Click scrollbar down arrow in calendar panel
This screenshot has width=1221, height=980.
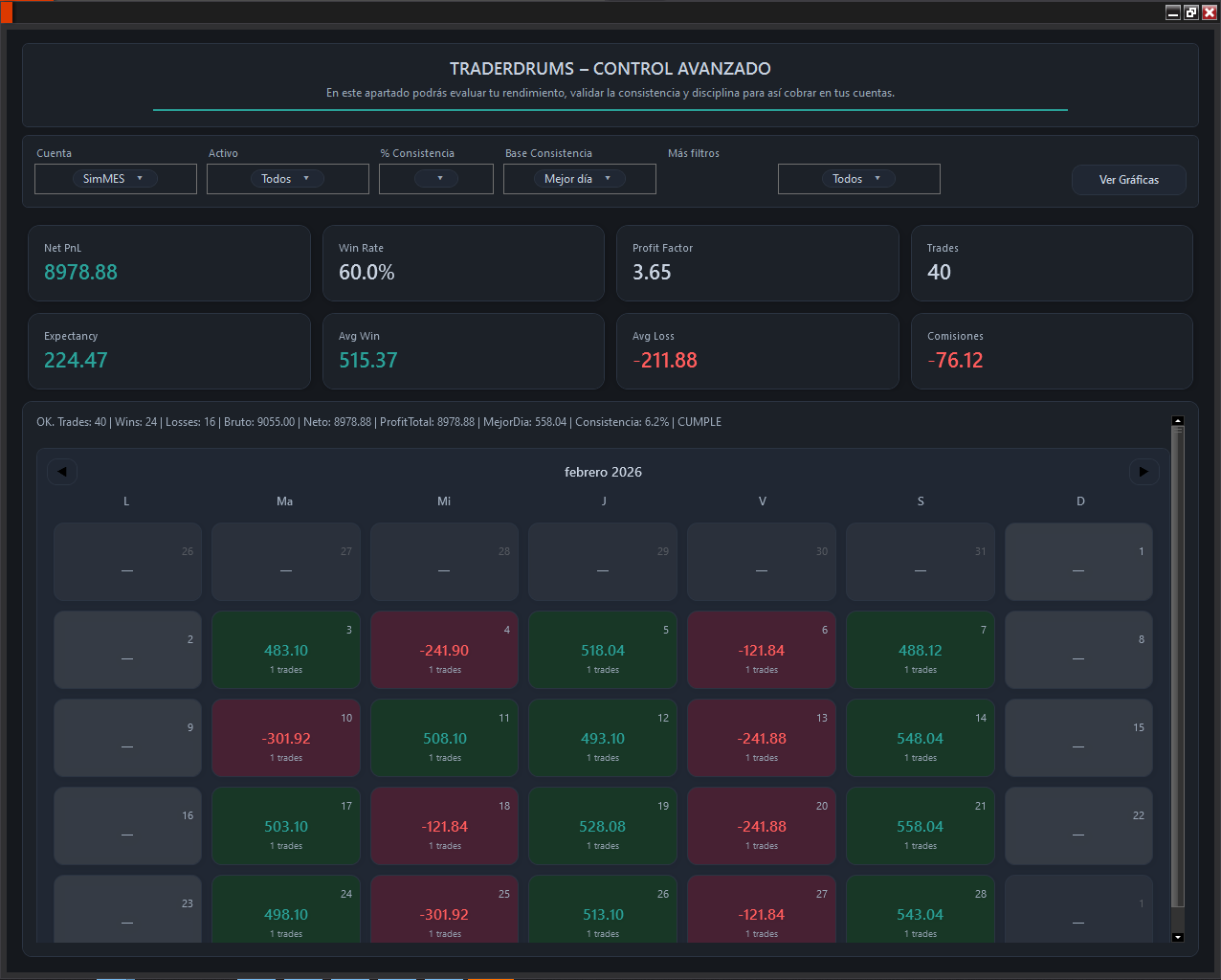pos(1178,937)
